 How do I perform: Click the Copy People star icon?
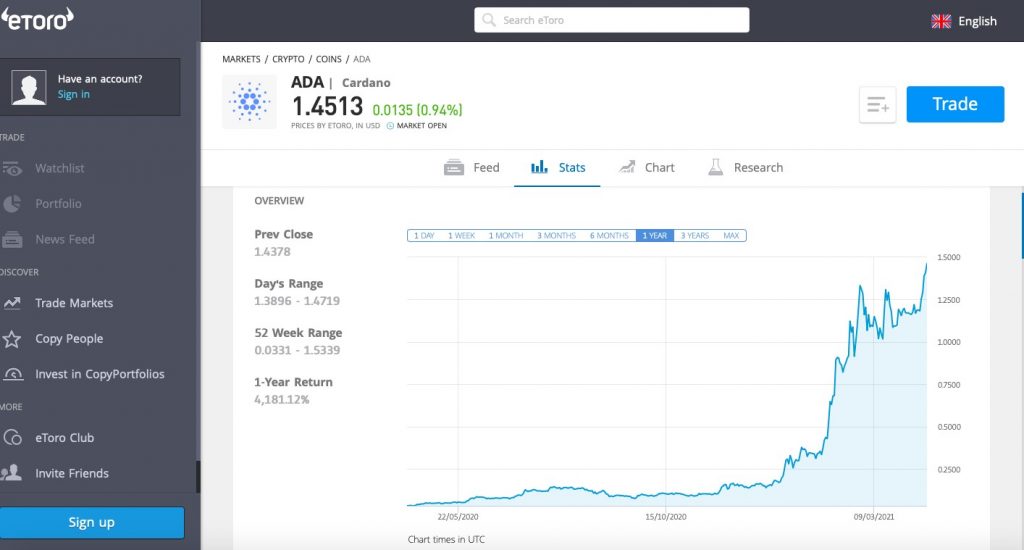coord(13,339)
